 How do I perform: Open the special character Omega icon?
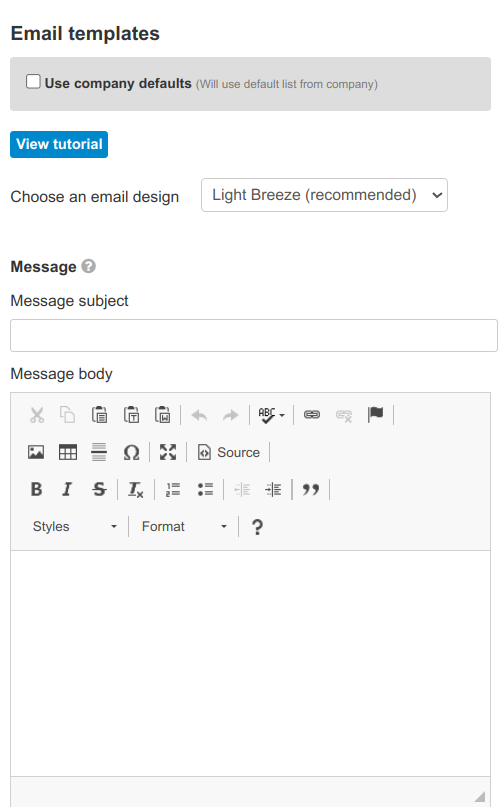click(131, 452)
